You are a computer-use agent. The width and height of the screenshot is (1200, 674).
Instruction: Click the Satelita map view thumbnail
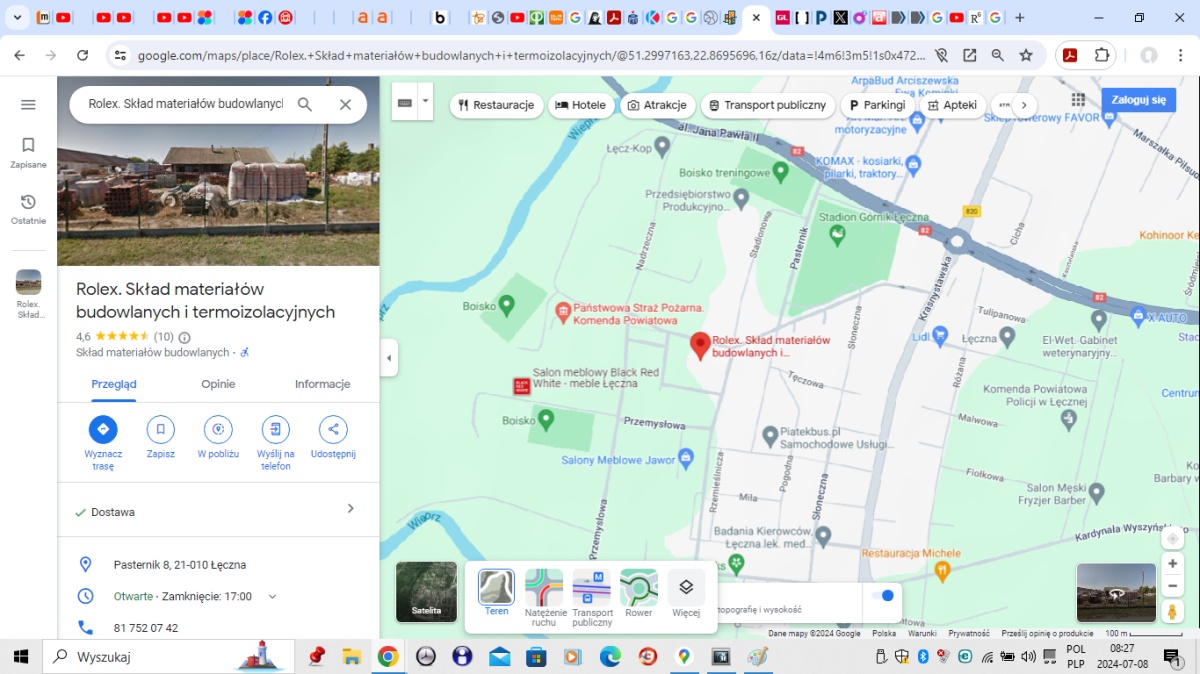pyautogui.click(x=427, y=592)
